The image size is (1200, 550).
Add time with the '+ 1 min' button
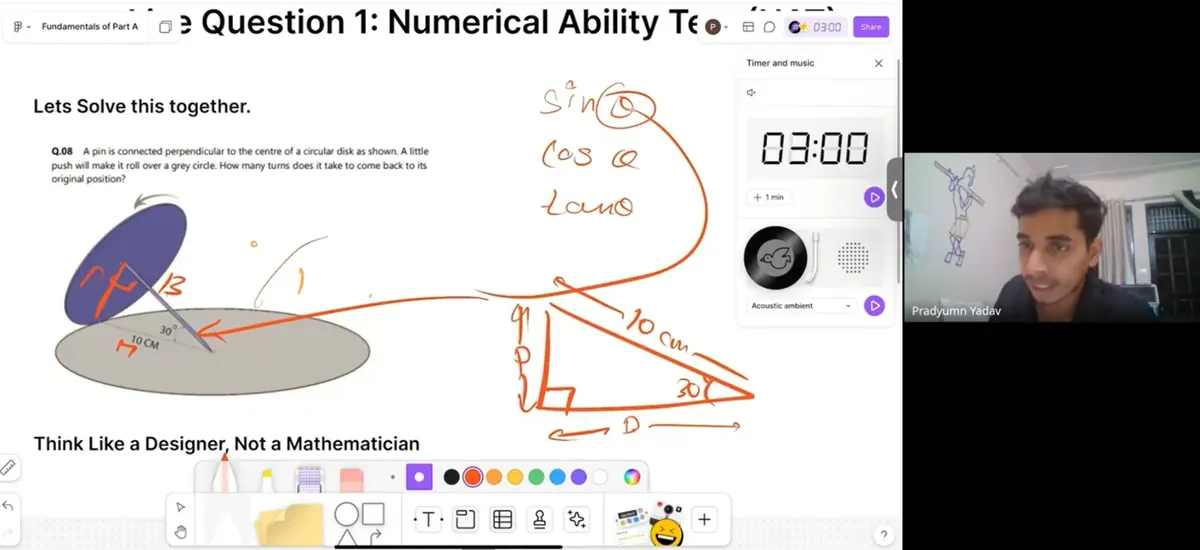pyautogui.click(x=768, y=197)
